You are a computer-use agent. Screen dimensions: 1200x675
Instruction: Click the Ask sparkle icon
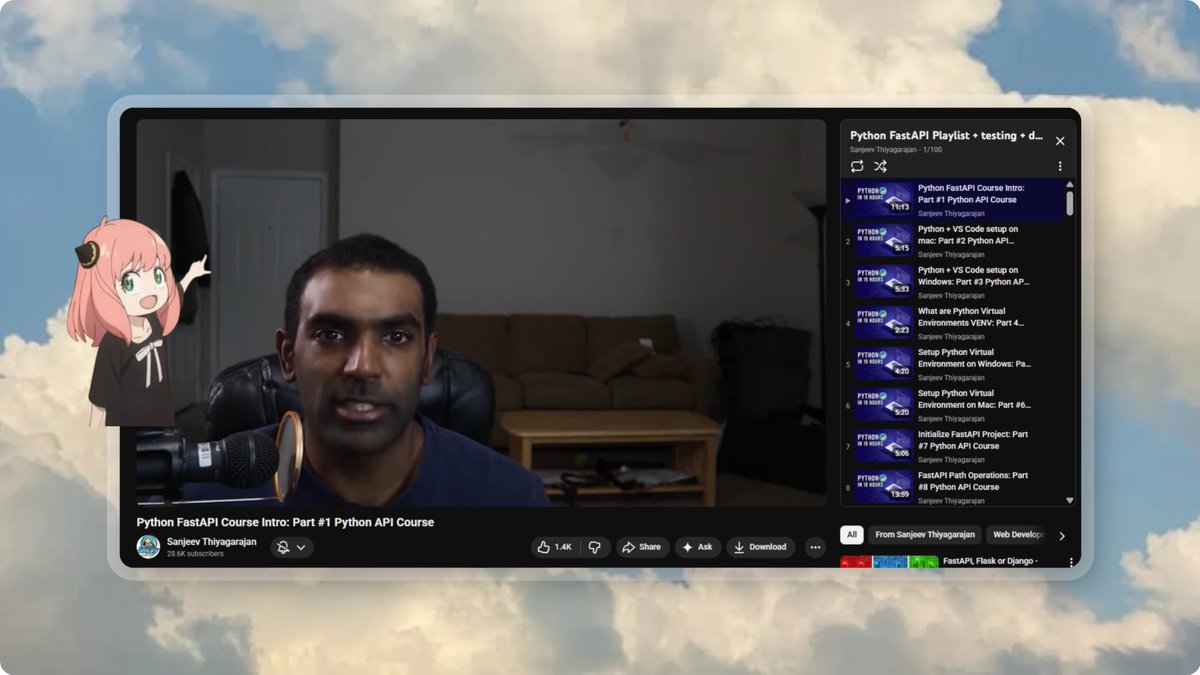688,547
